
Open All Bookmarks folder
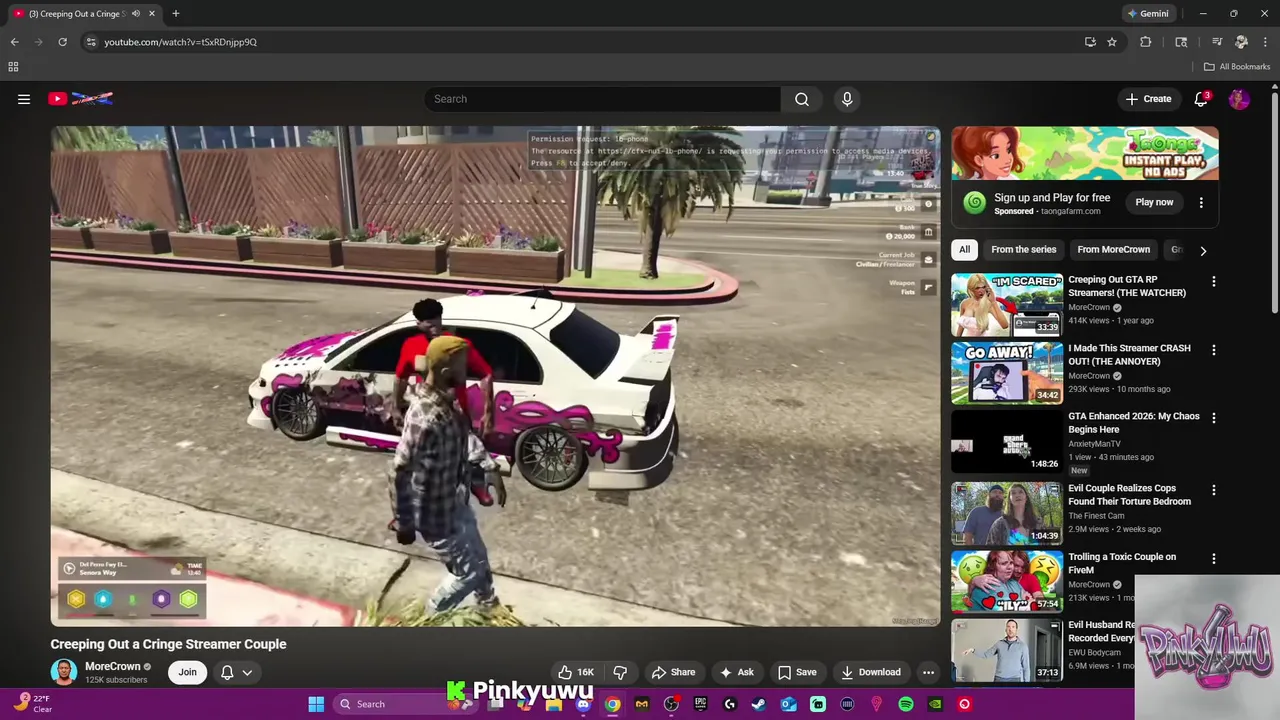click(x=1237, y=67)
